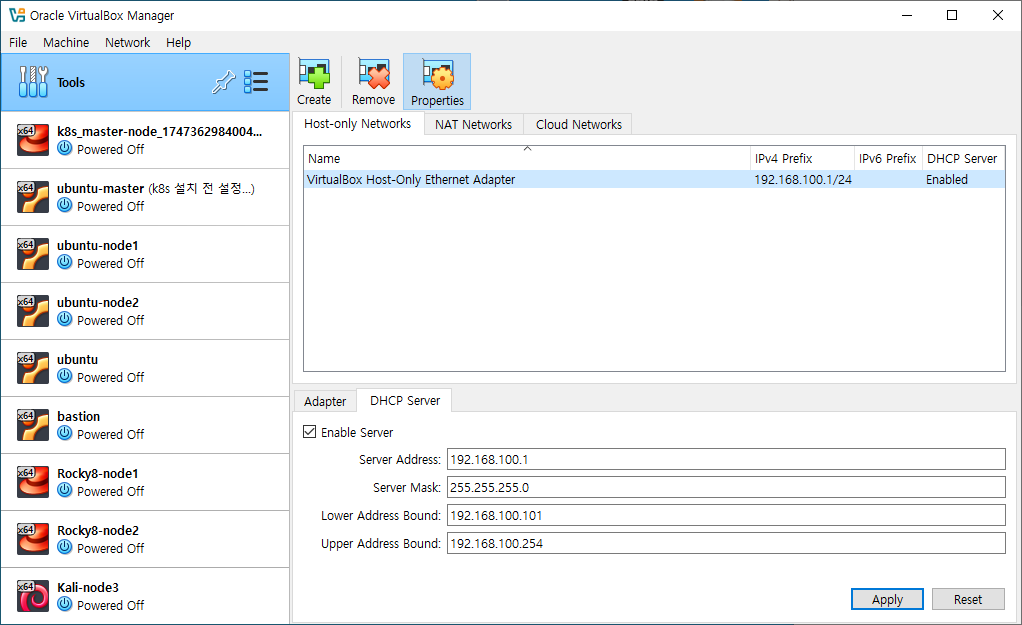The height and width of the screenshot is (625, 1022).
Task: Select the DHCP Server tab
Action: tap(405, 400)
